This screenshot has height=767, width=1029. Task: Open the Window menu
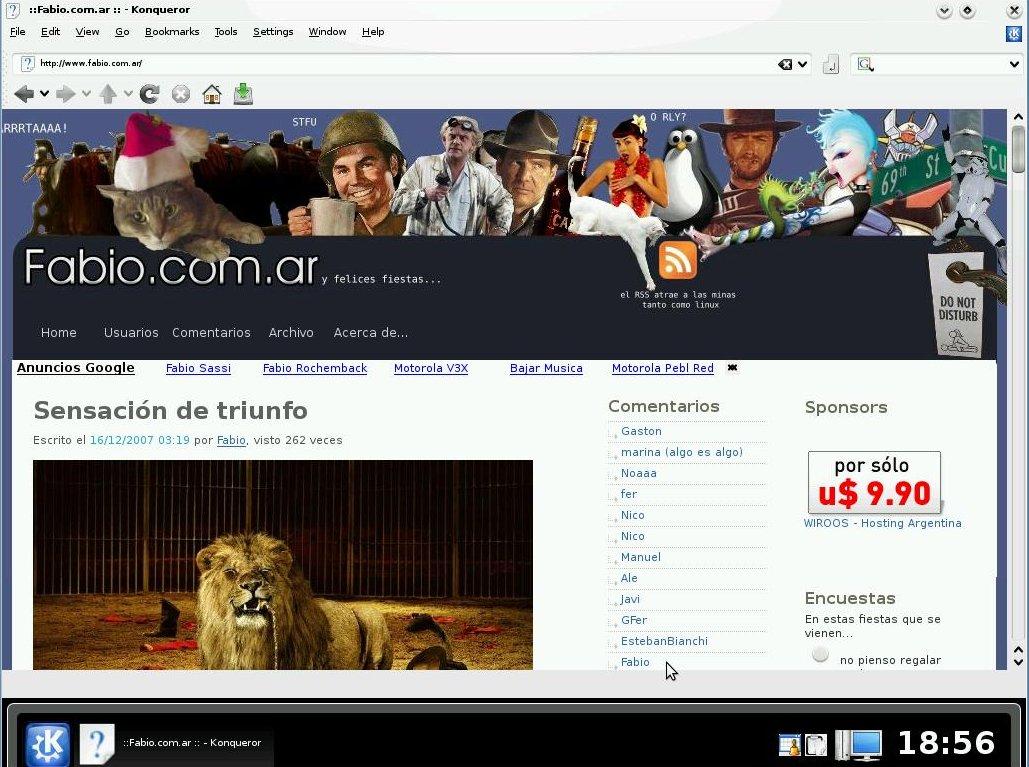327,31
